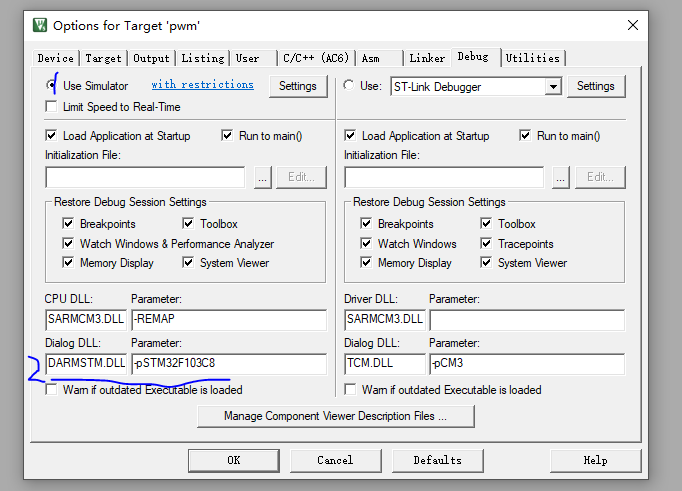This screenshot has width=682, height=491.
Task: Open the C/C++ (AC6) tab
Action: (x=316, y=58)
